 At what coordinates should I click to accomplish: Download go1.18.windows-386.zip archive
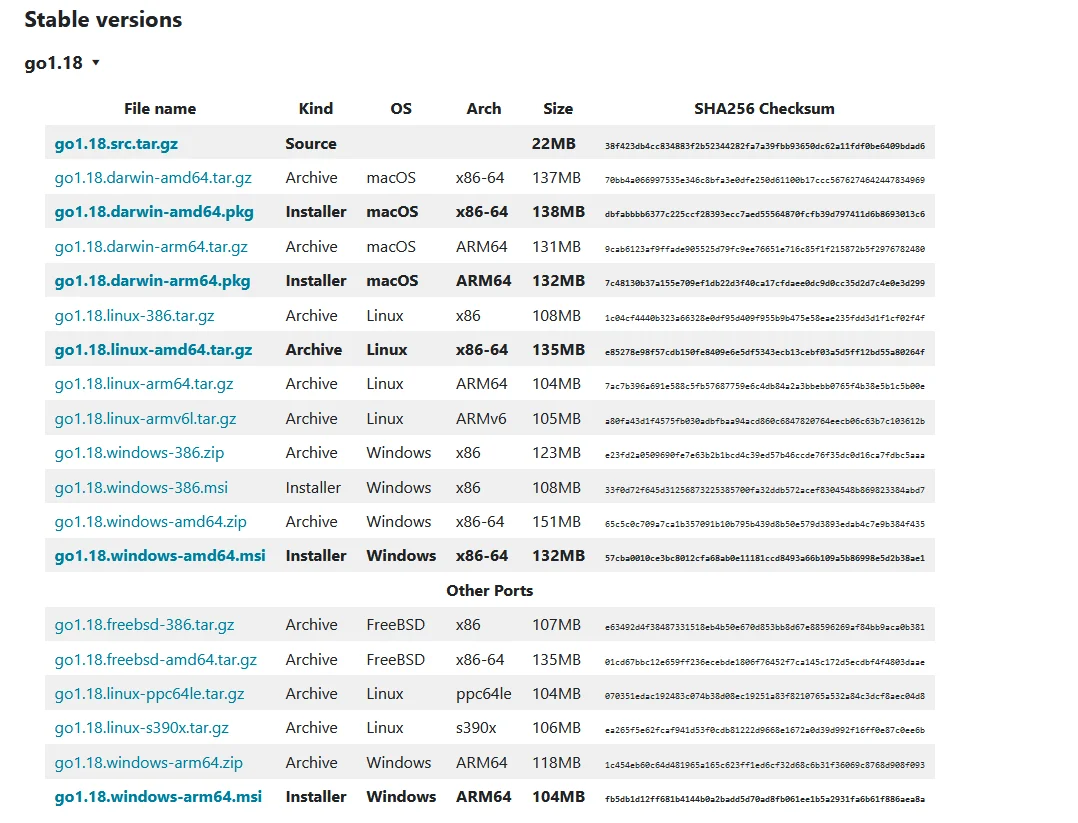(x=139, y=453)
